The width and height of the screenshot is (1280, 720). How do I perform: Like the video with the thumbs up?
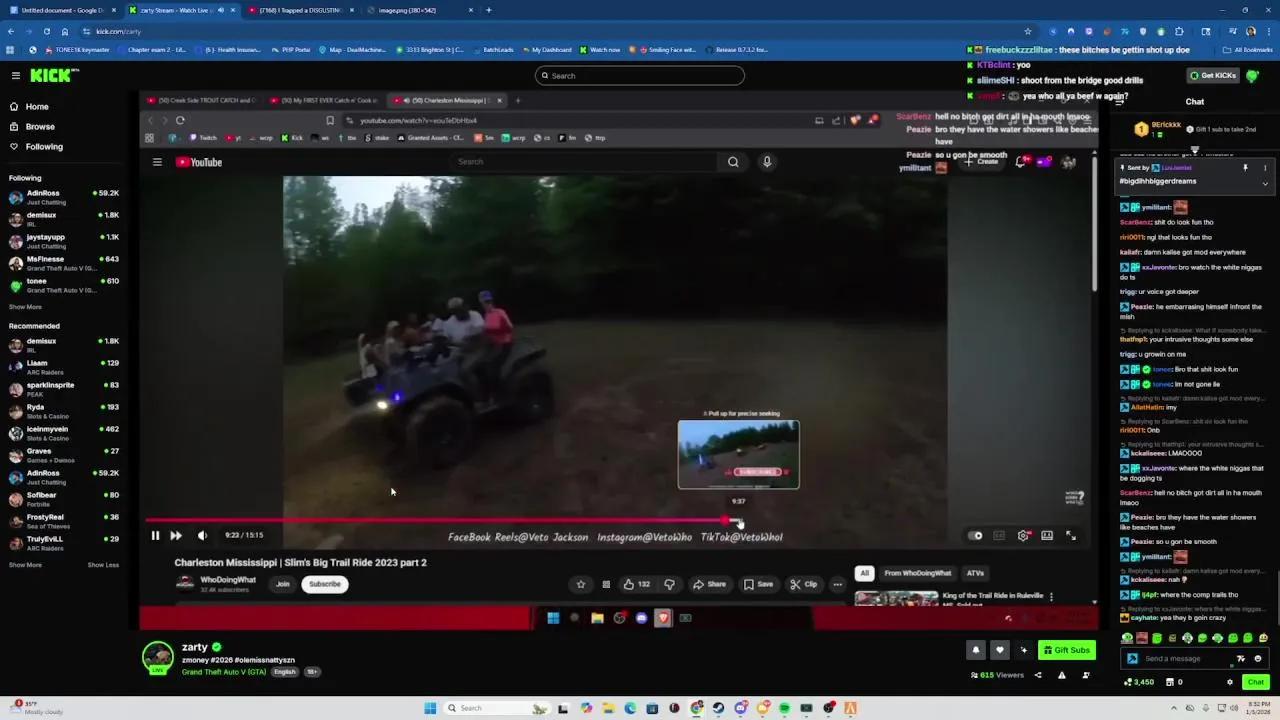(628, 584)
